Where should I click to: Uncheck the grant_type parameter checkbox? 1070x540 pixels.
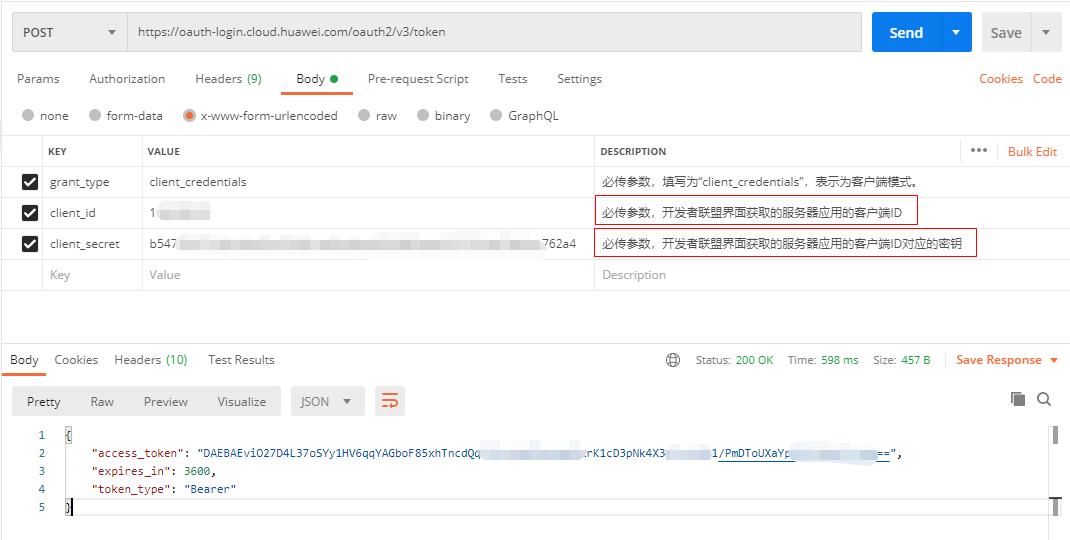[x=29, y=182]
